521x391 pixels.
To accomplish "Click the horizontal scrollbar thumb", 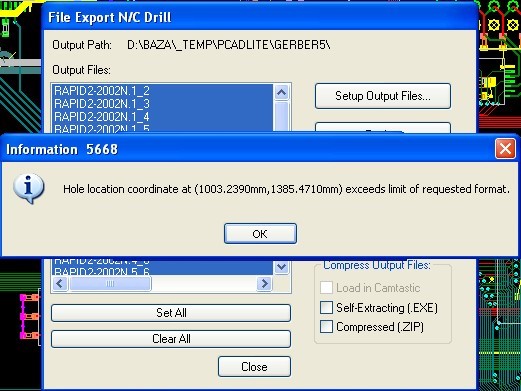I will click(x=110, y=284).
